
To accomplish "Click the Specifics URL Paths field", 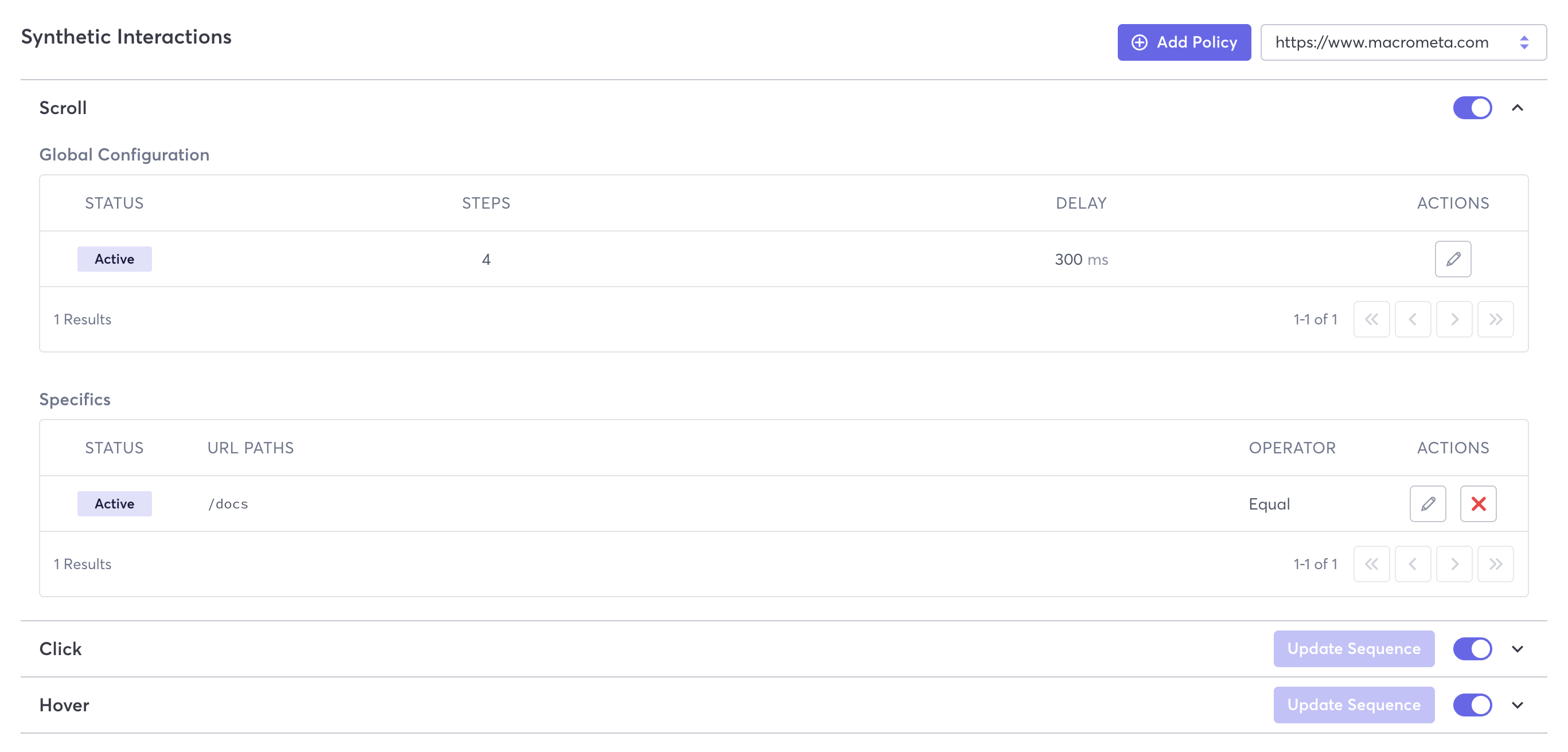I will click(x=228, y=503).
